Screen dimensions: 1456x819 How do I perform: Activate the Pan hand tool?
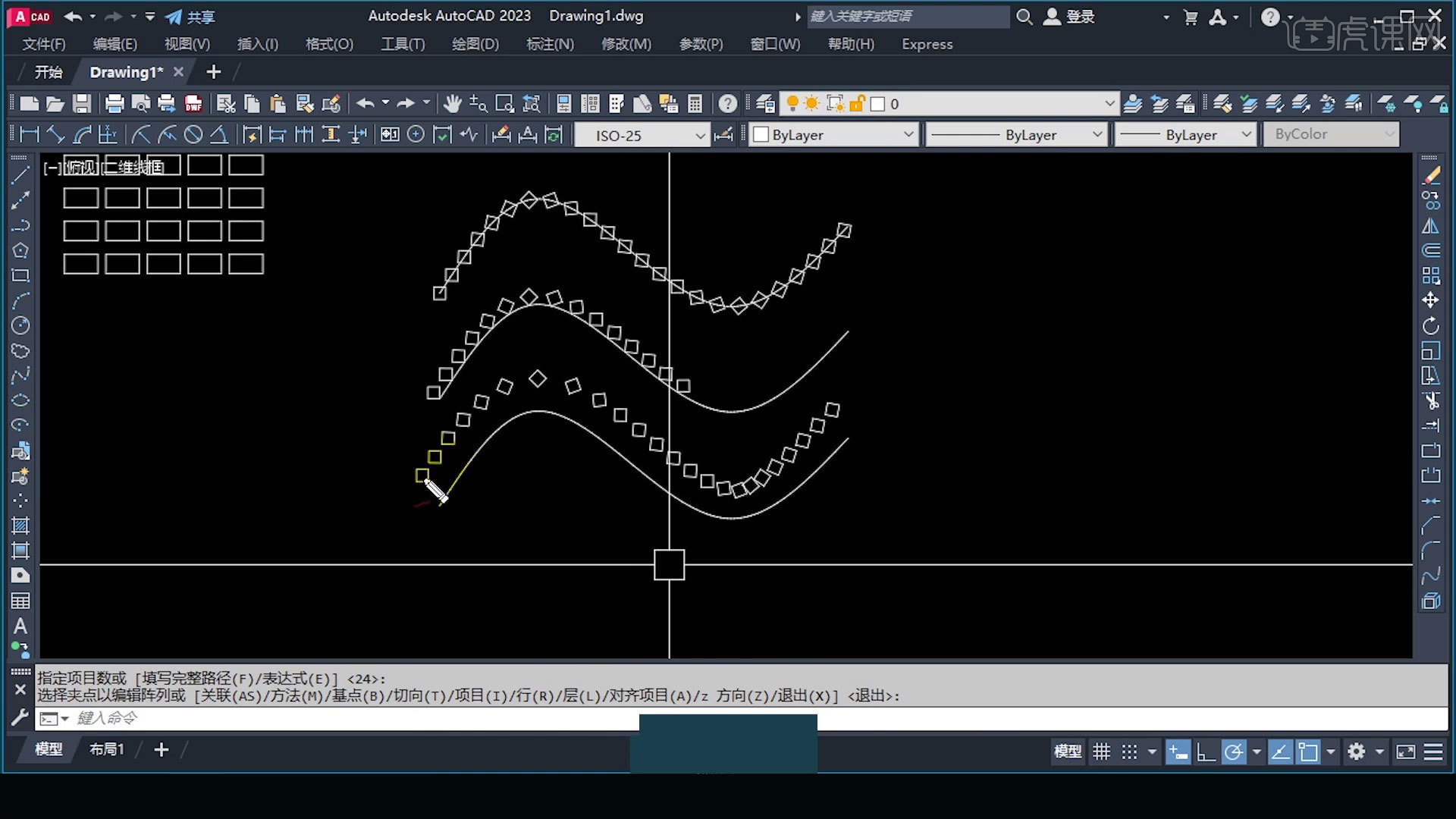453,104
